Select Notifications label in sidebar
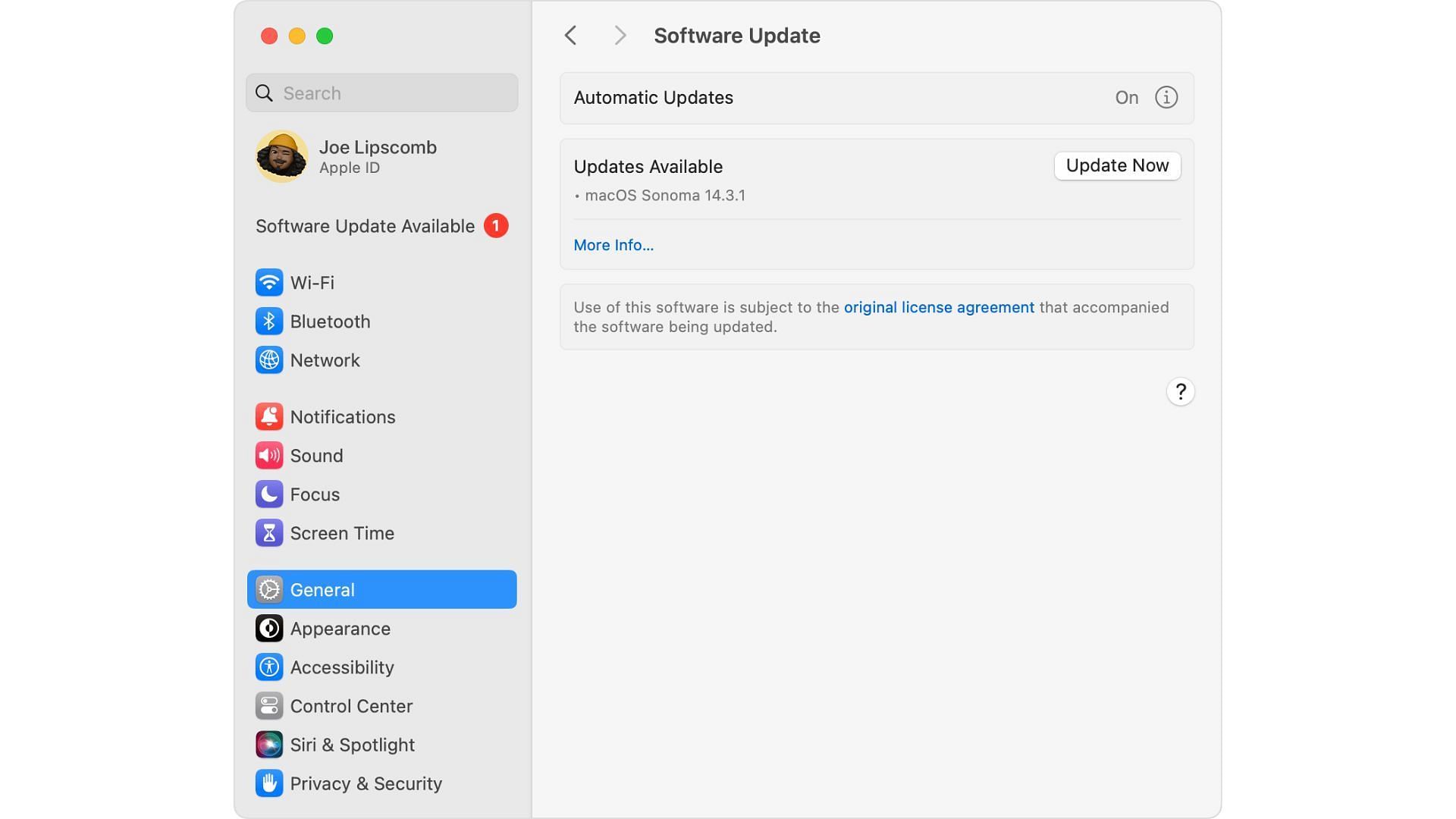 [x=343, y=417]
